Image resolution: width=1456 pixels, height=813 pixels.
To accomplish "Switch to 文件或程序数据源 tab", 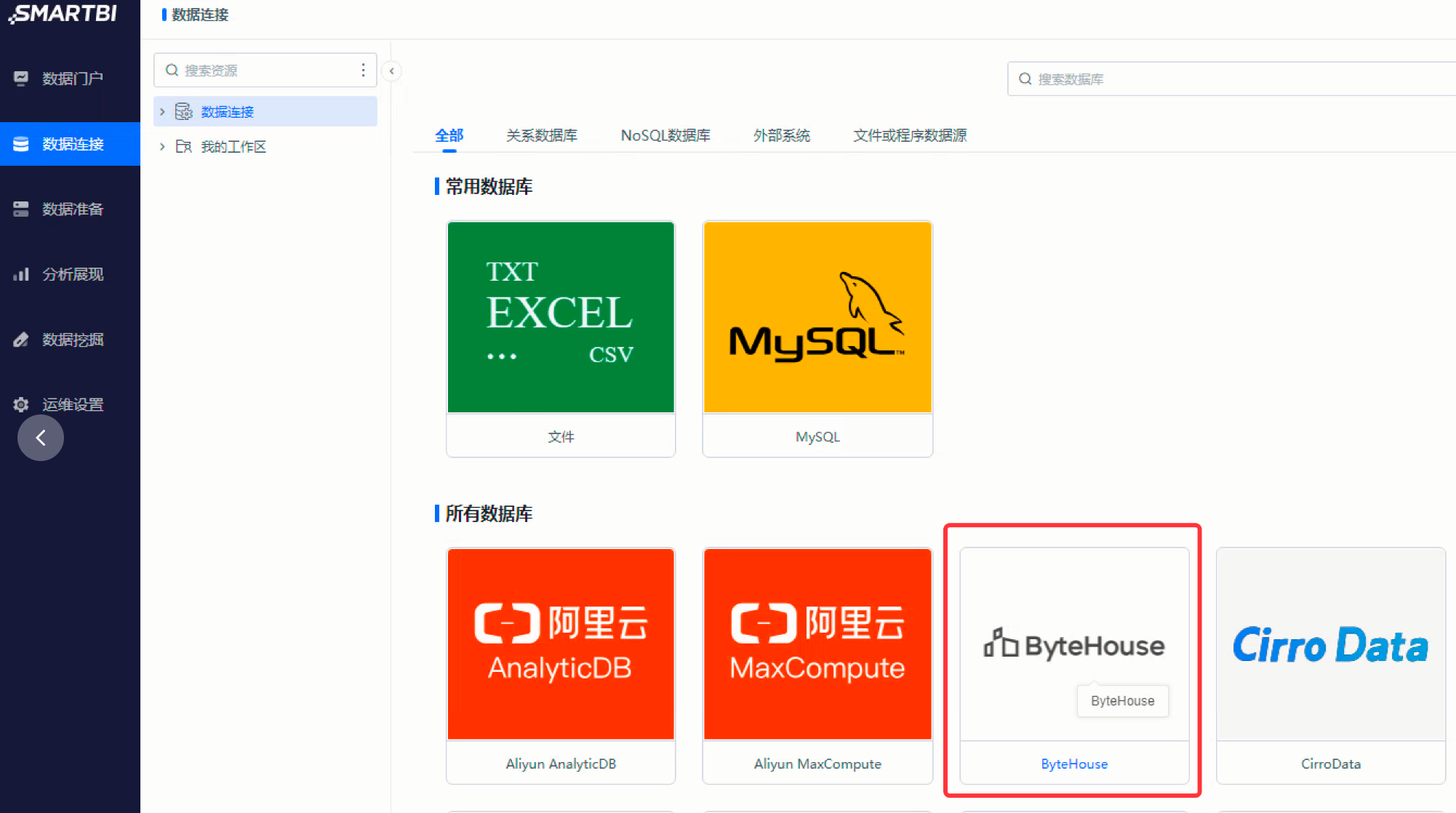I will pos(910,135).
